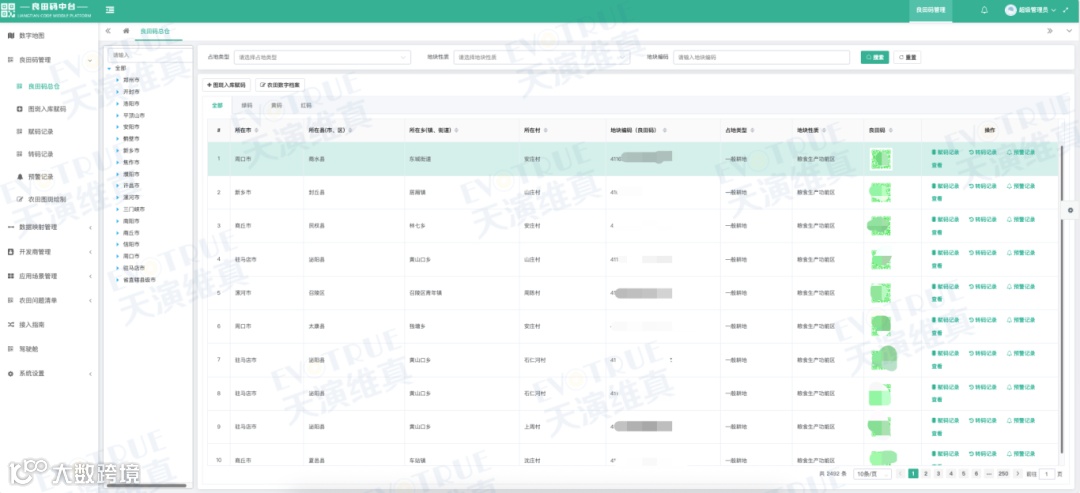Focus the region tree search box
The image size is (1080, 493).
pos(150,54)
